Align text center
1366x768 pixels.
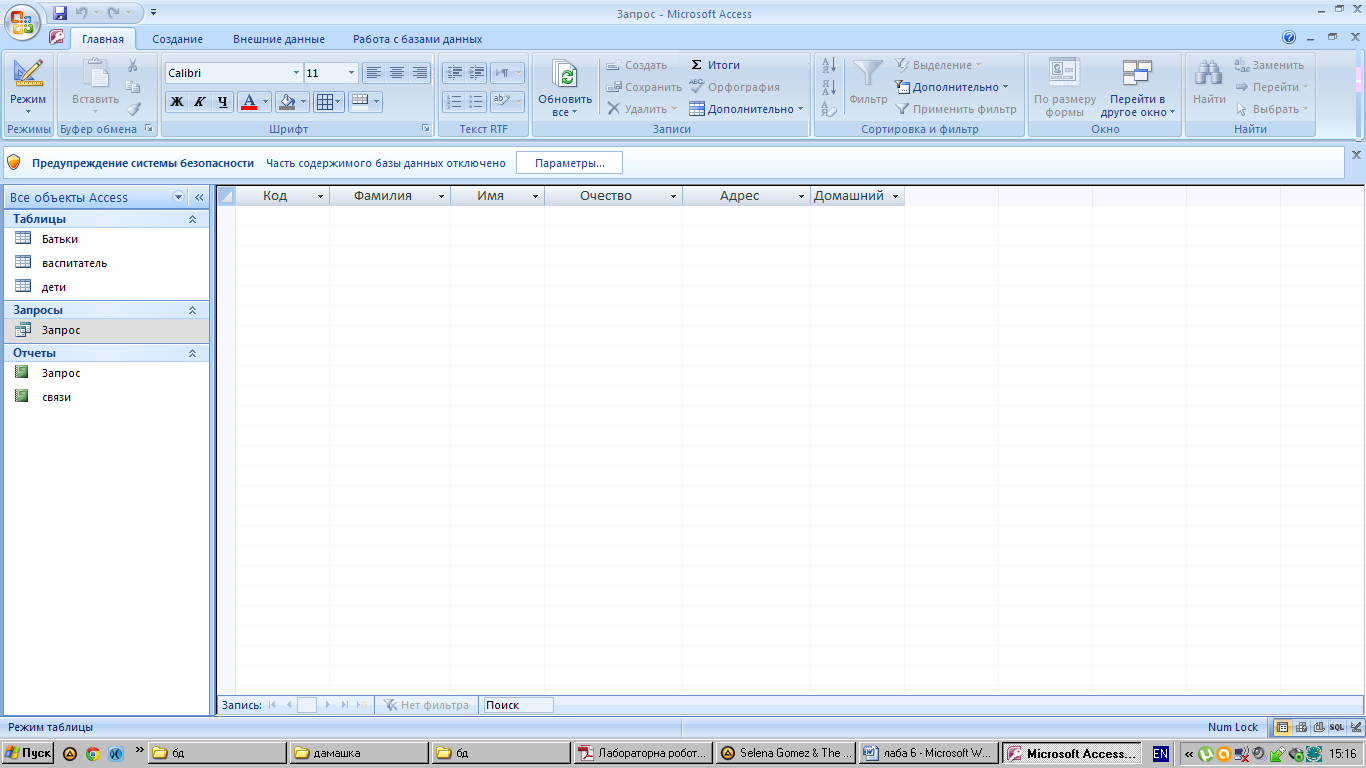click(397, 73)
